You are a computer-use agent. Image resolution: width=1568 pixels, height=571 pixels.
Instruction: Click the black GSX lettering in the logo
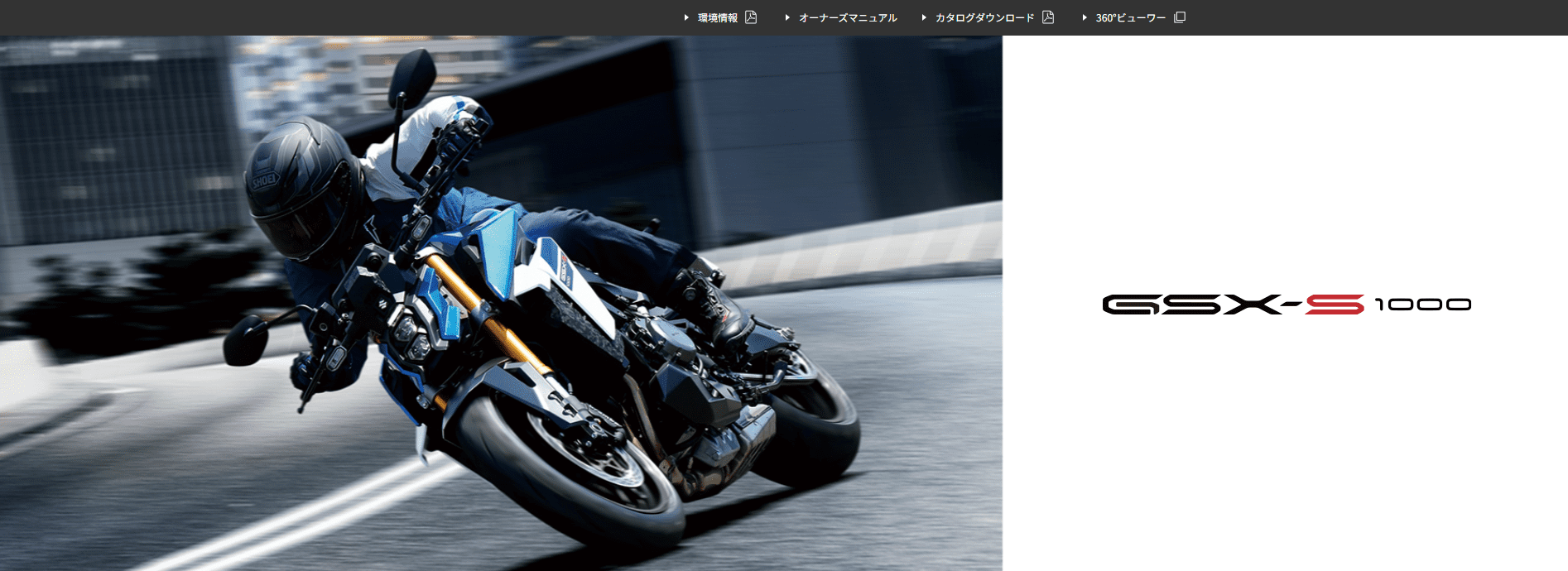(1192, 305)
